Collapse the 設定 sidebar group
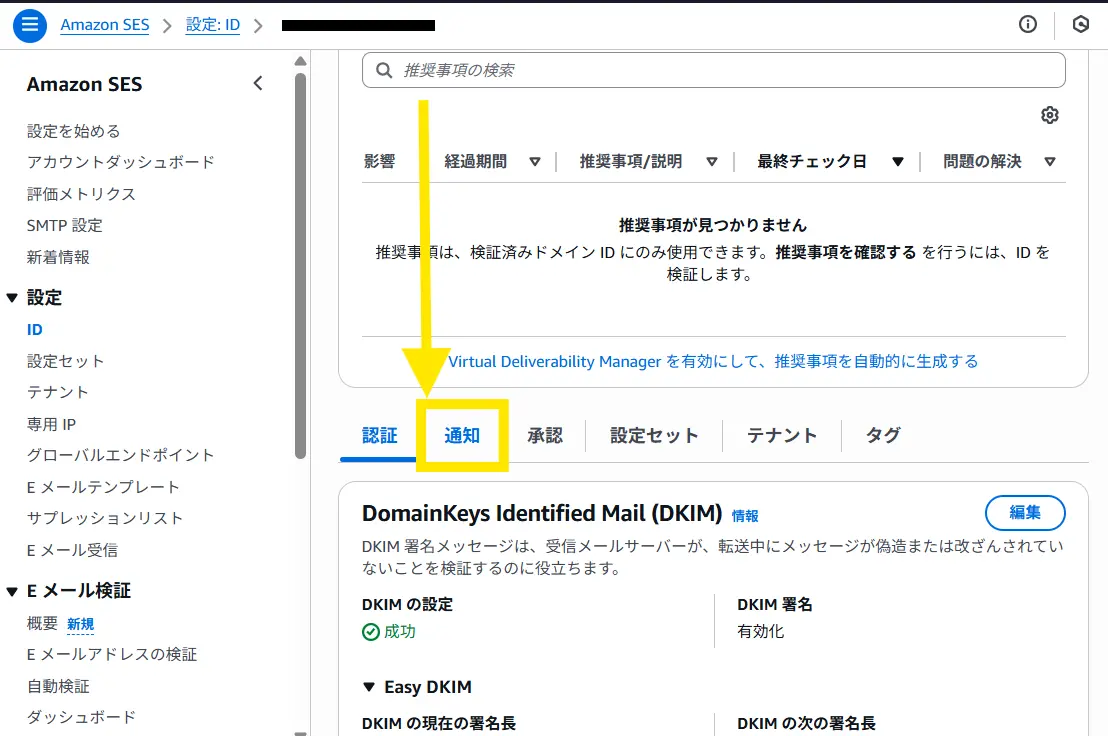Screen dimensions: 1108x736 (x=12, y=298)
